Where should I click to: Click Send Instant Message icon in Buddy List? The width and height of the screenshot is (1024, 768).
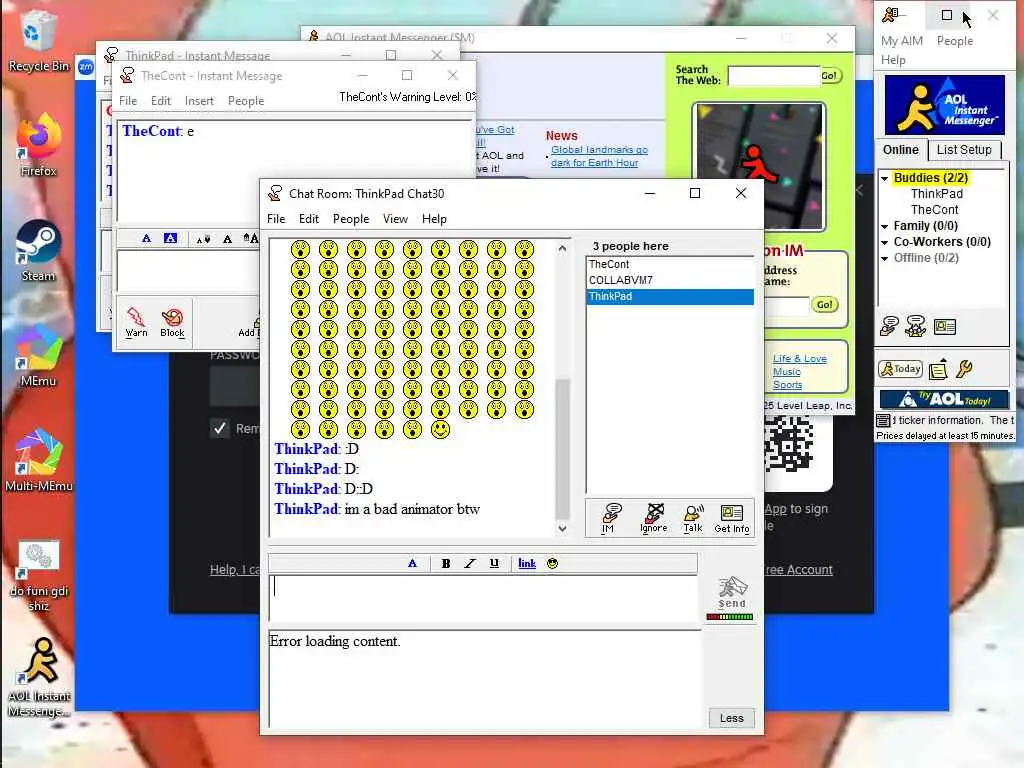click(889, 326)
